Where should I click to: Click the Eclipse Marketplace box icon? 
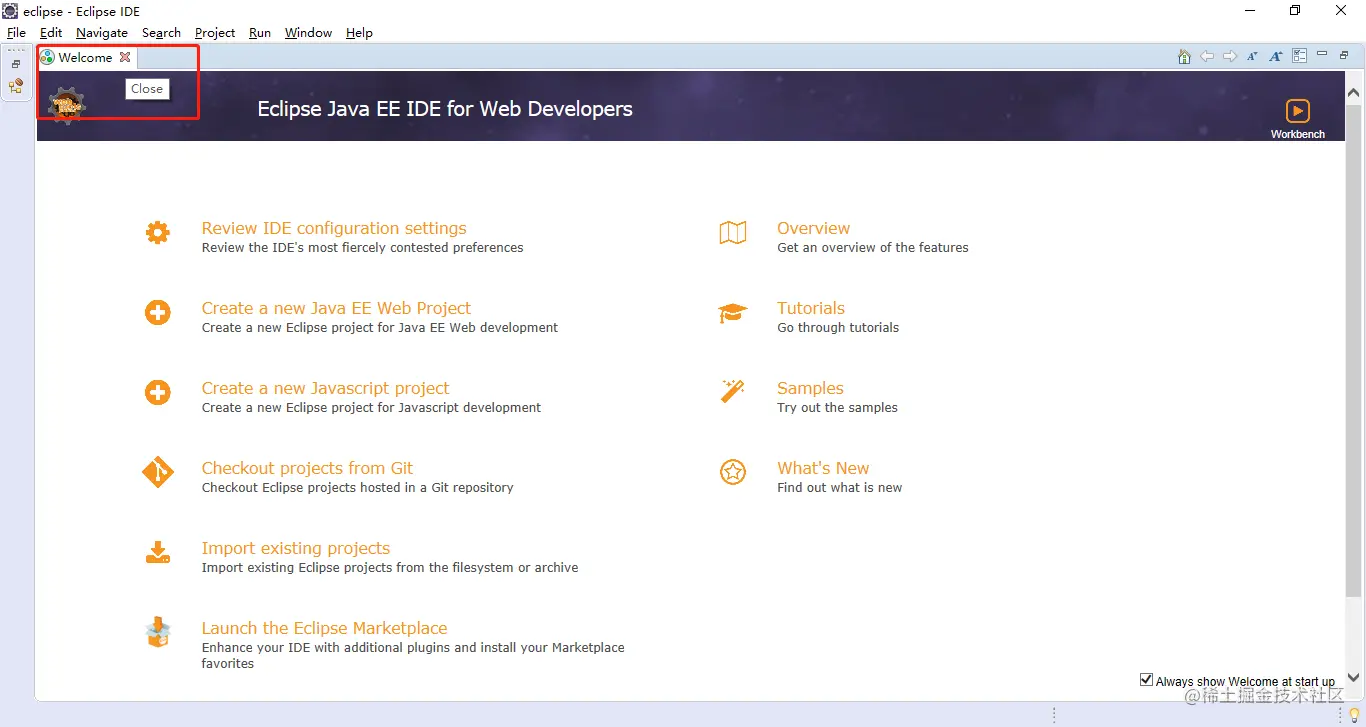[x=158, y=632]
